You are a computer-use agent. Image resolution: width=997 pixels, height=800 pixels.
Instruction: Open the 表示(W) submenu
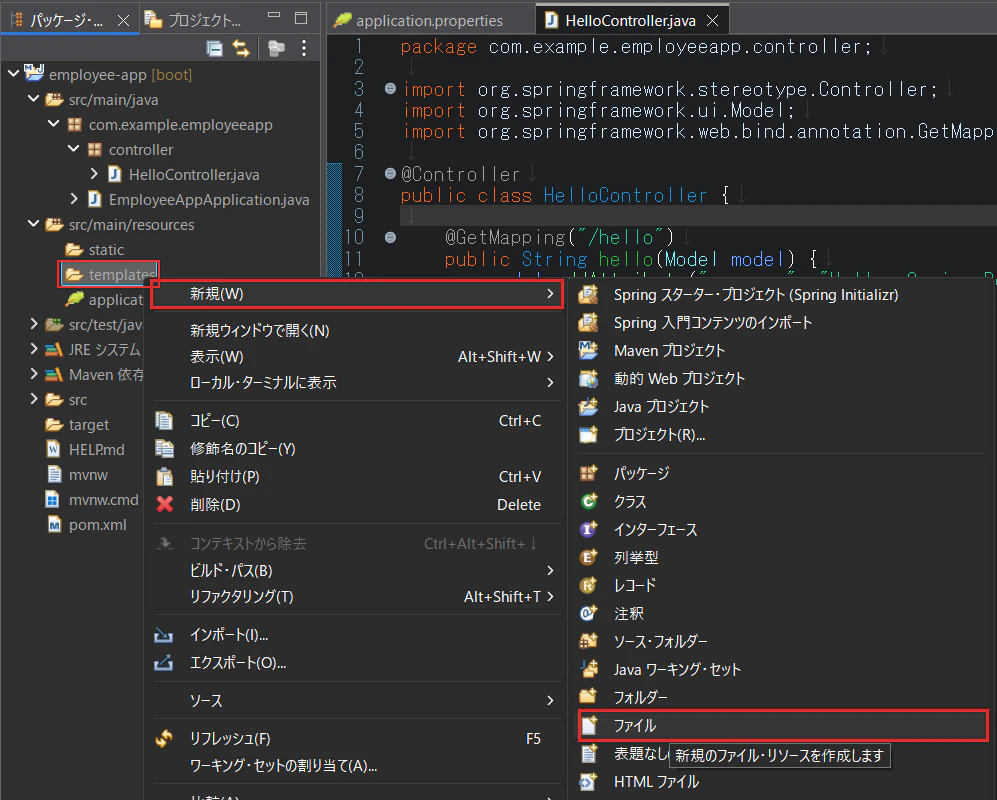point(357,357)
